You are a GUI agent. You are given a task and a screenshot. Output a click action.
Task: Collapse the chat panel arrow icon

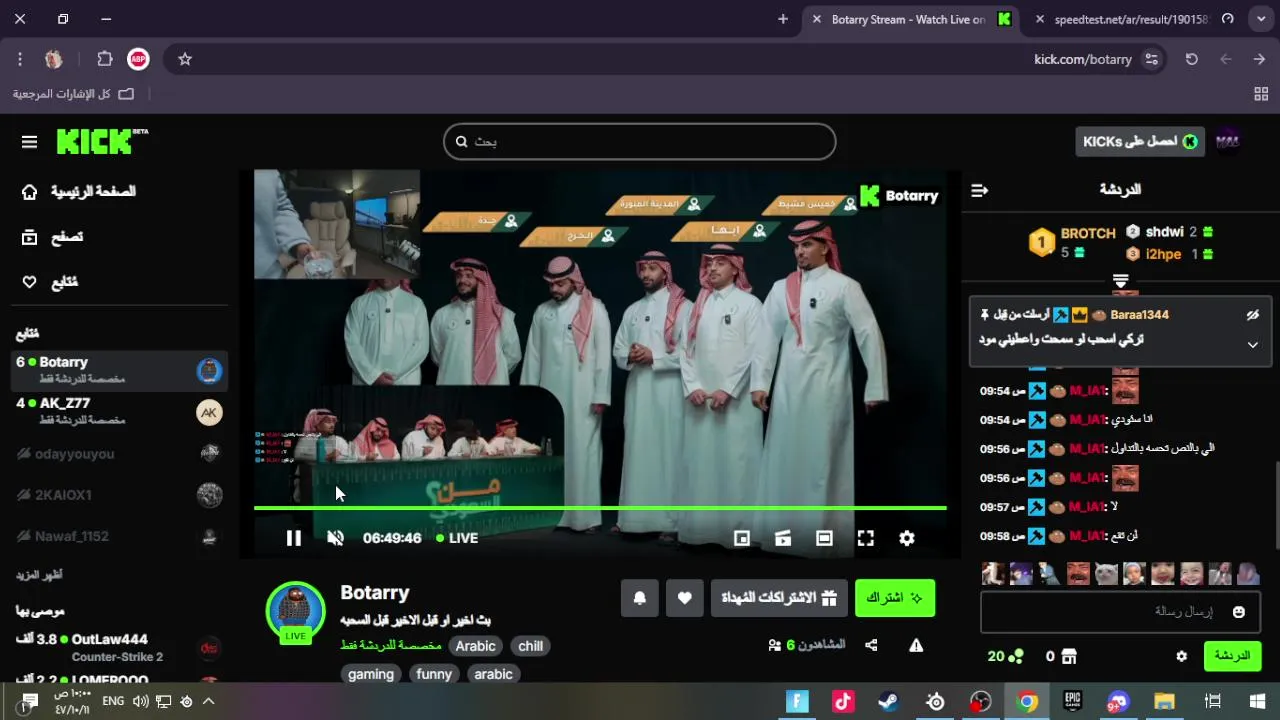point(980,190)
